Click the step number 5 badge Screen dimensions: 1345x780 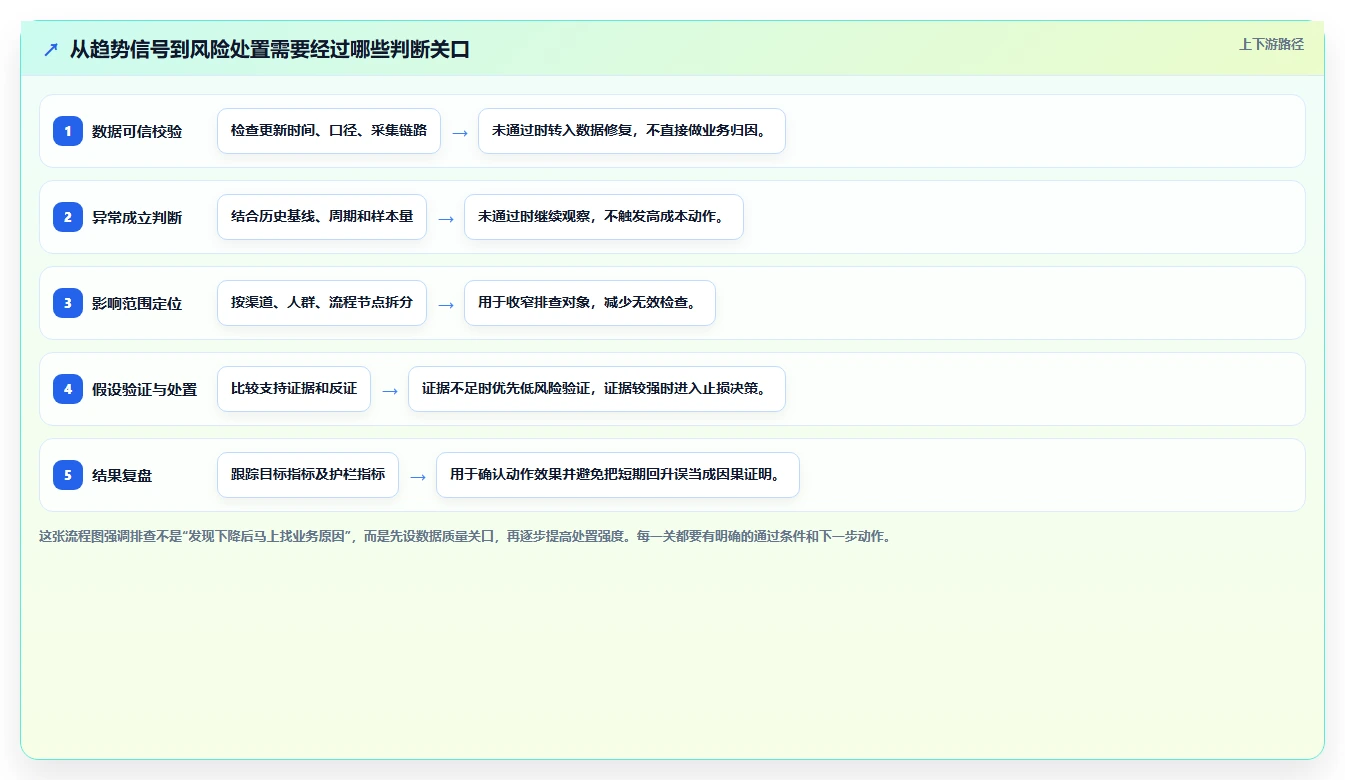[x=68, y=475]
